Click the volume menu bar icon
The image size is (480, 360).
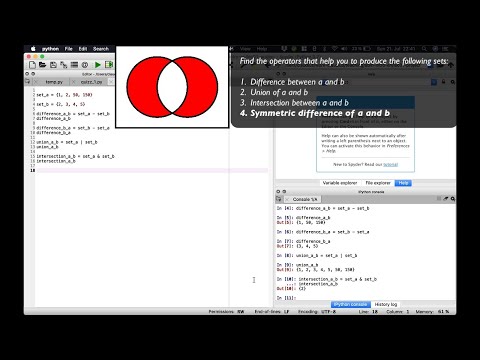point(344,49)
